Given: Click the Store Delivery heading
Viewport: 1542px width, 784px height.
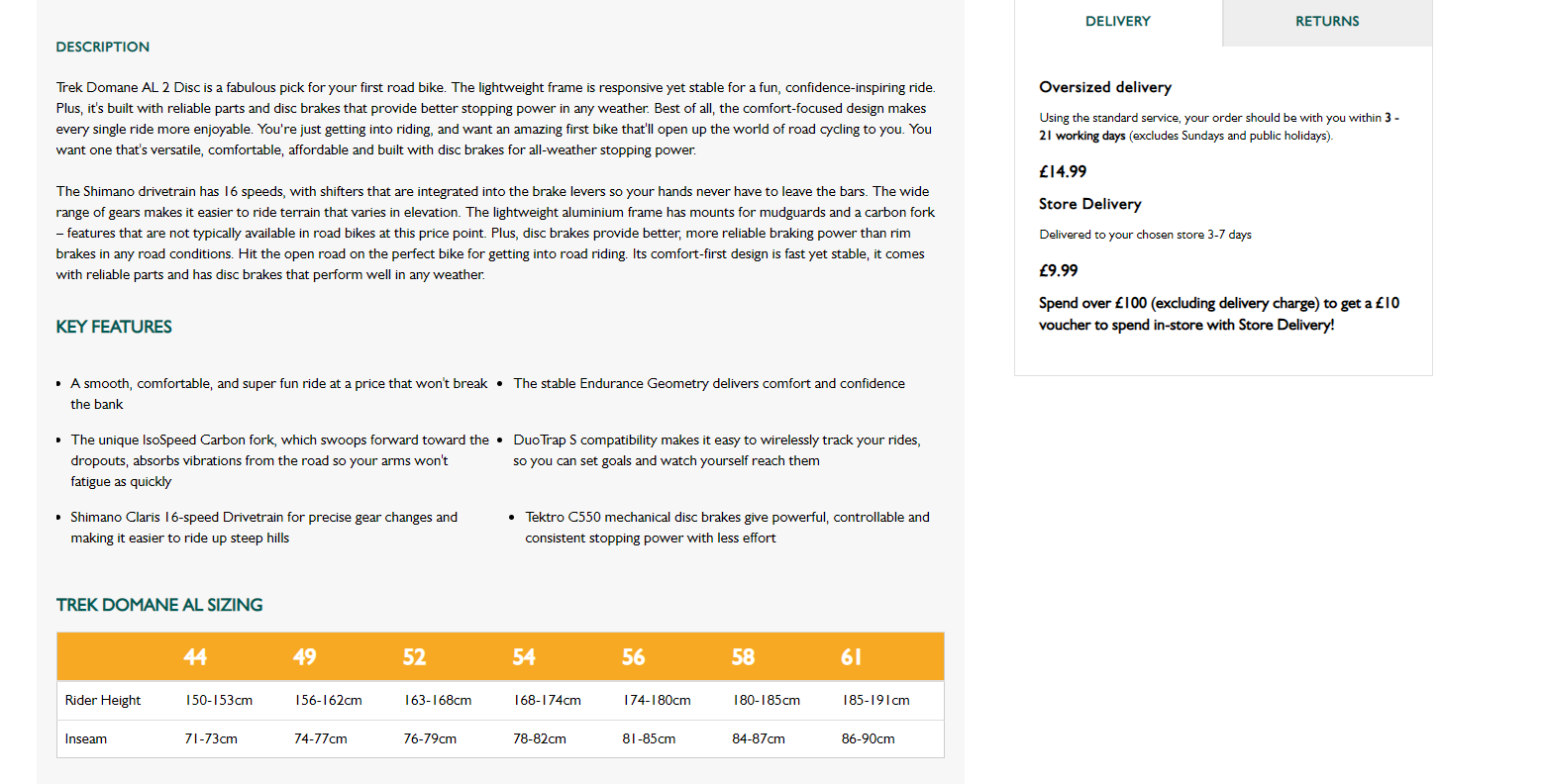Looking at the screenshot, I should [1090, 204].
